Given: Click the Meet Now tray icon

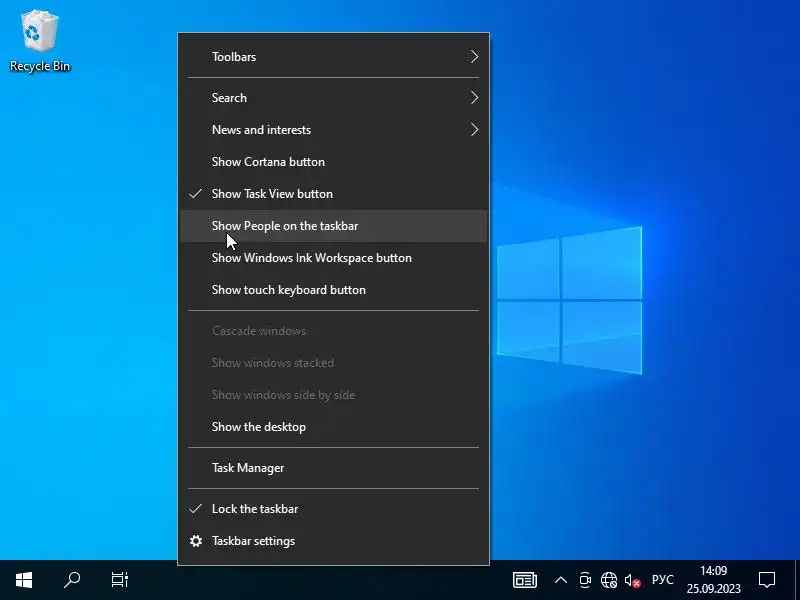Looking at the screenshot, I should click(585, 580).
